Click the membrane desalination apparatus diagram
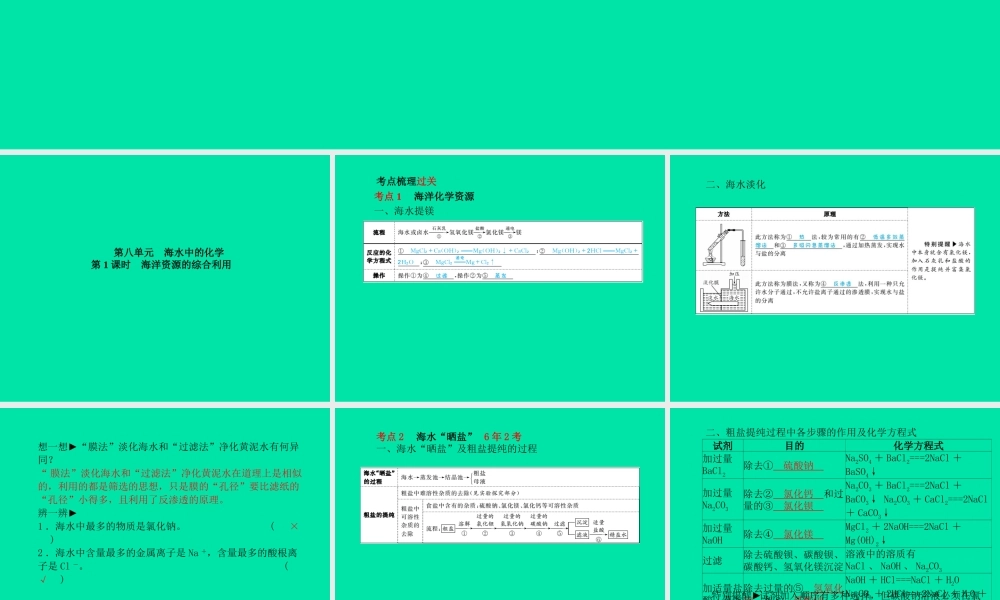Image resolution: width=1000 pixels, height=600 pixels. pyautogui.click(x=724, y=292)
